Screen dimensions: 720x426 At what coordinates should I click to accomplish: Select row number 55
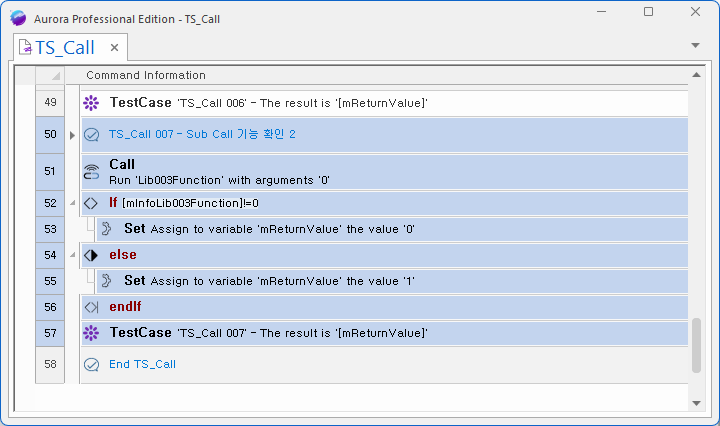[50, 281]
